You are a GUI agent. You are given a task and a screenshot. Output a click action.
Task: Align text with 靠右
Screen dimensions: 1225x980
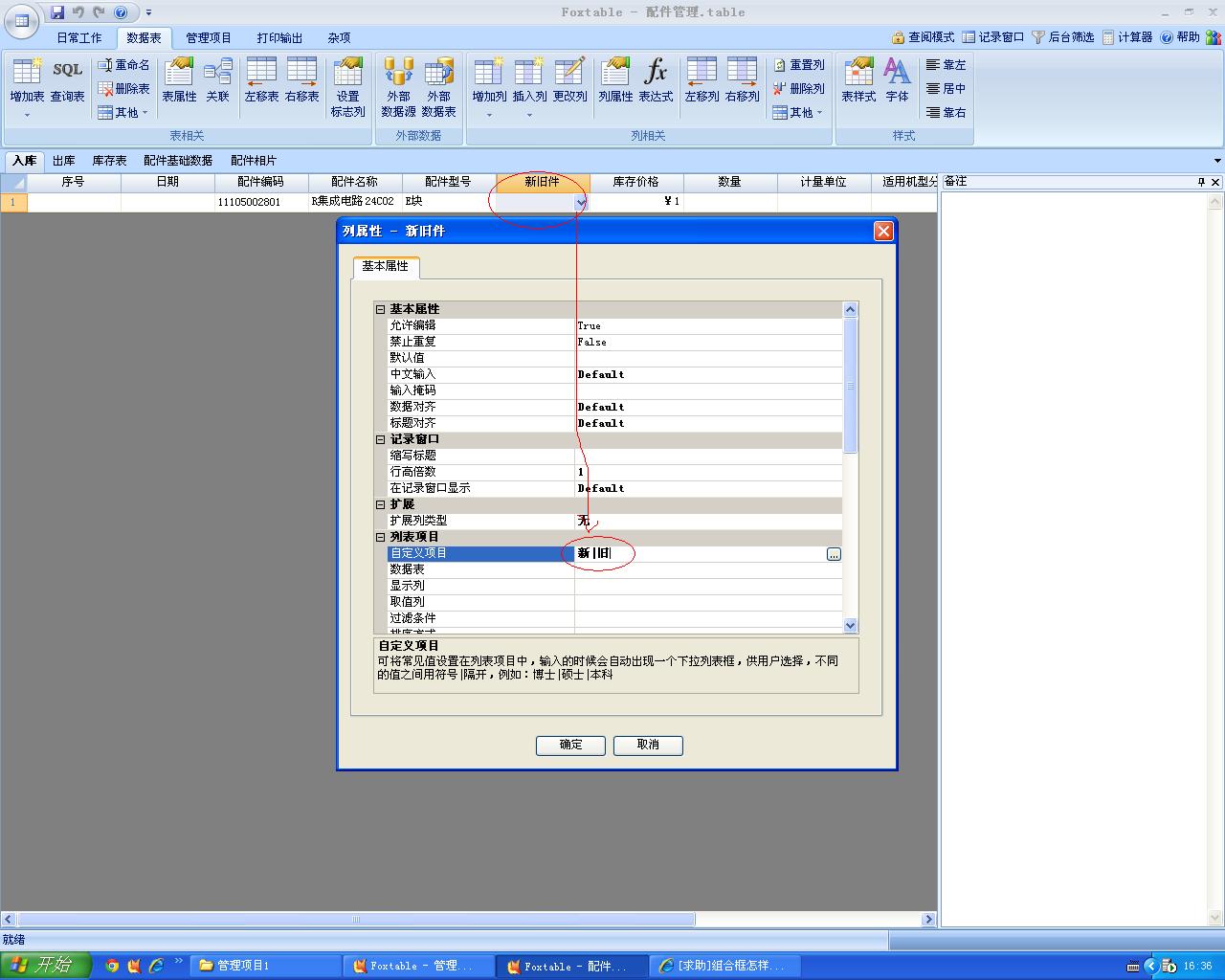[946, 113]
